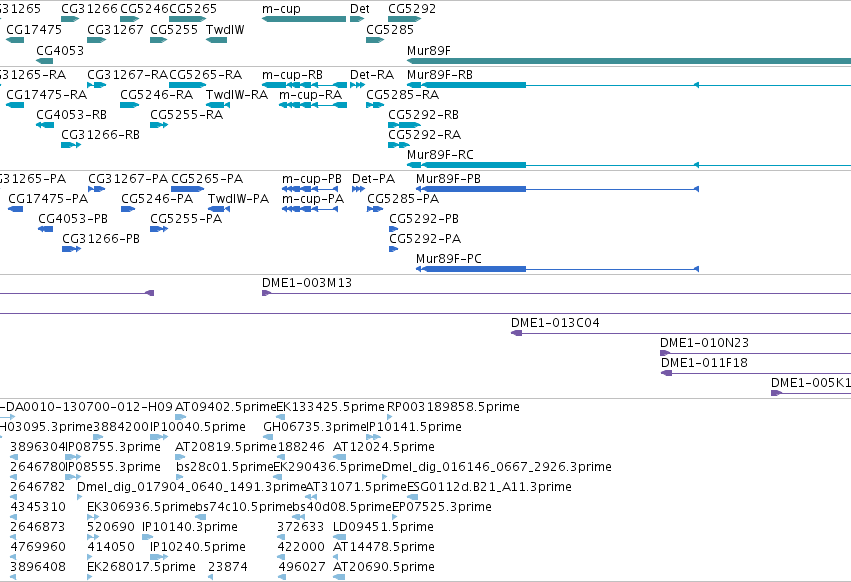Open the DME1-010N23 BAC label

[x=704, y=343]
